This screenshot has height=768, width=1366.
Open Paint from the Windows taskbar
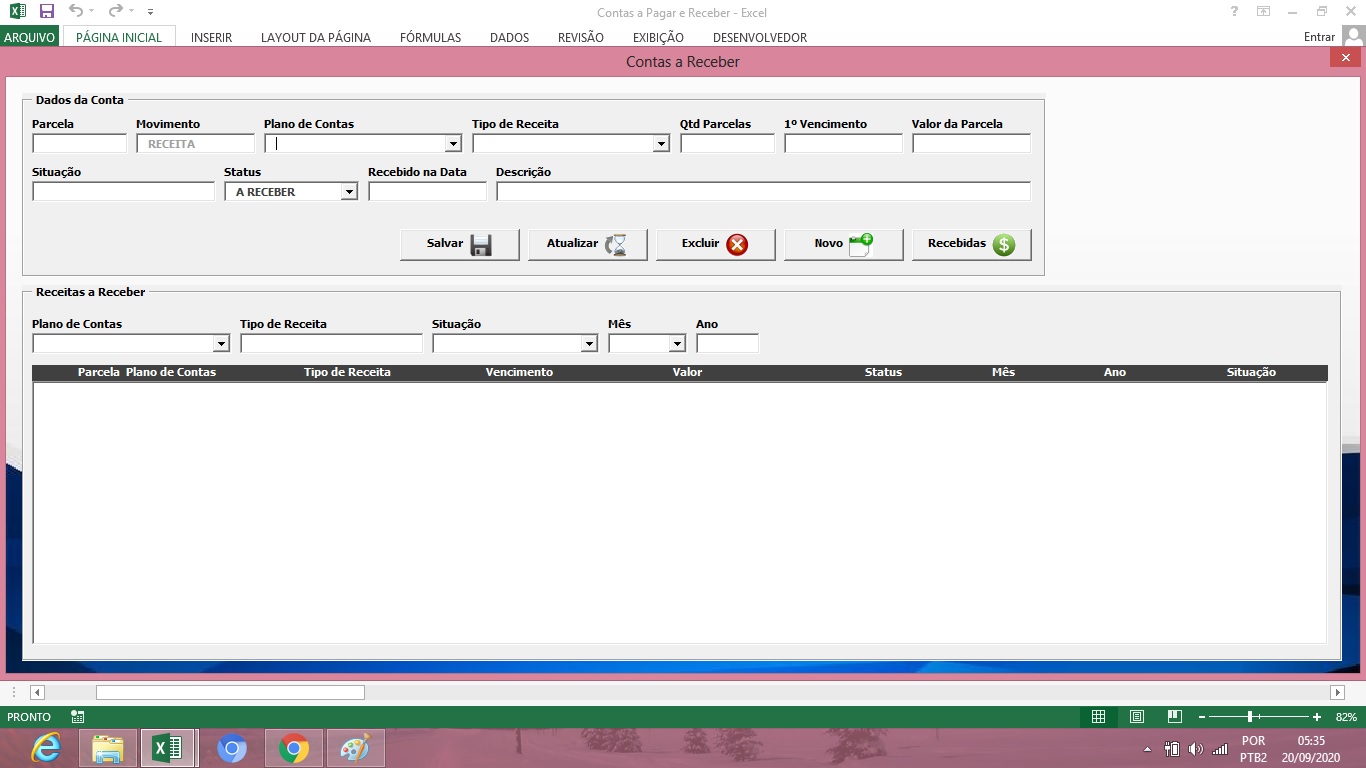355,748
